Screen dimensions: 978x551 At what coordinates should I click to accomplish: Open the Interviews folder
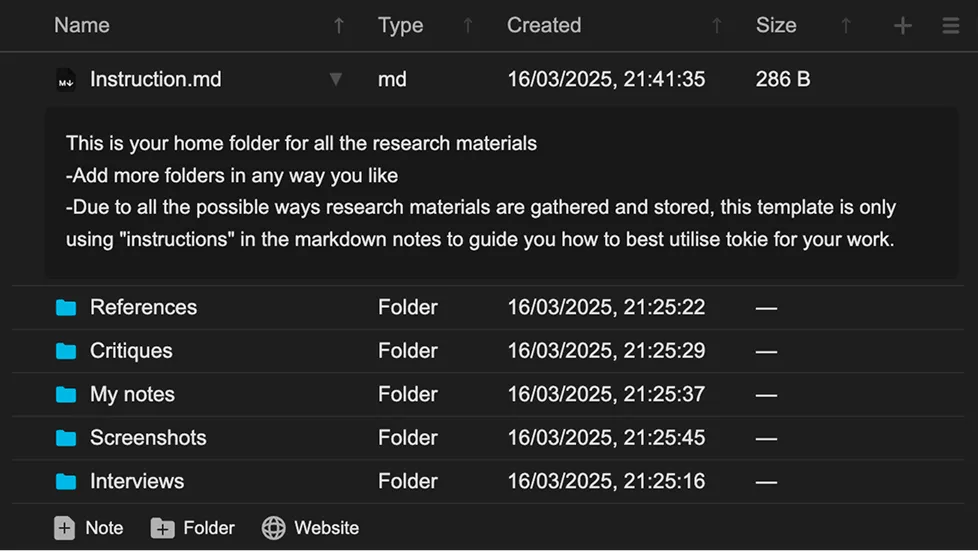coord(137,481)
